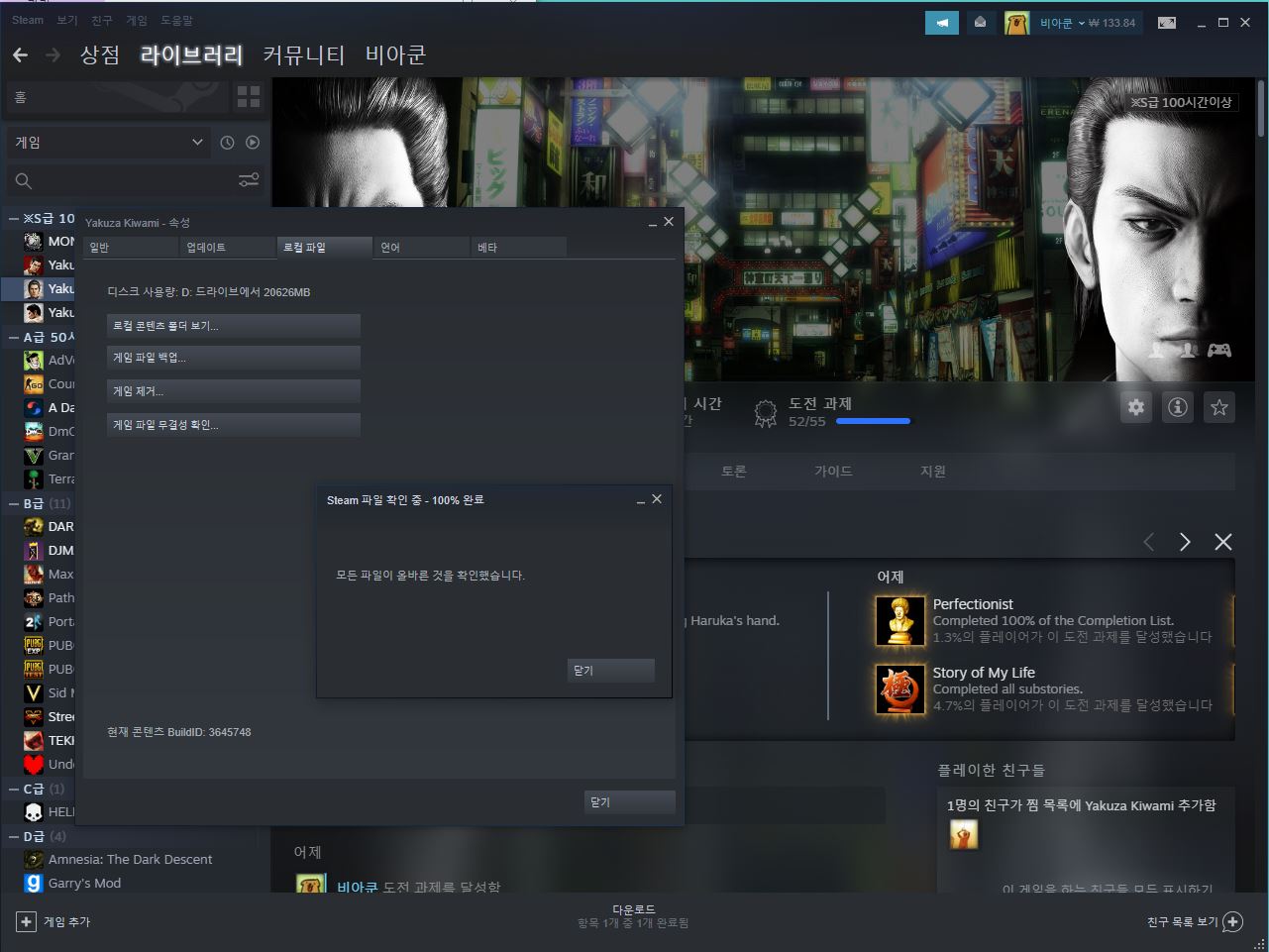The width and height of the screenshot is (1269, 952).
Task: Open 다운로드 status at bottom
Action: (634, 916)
